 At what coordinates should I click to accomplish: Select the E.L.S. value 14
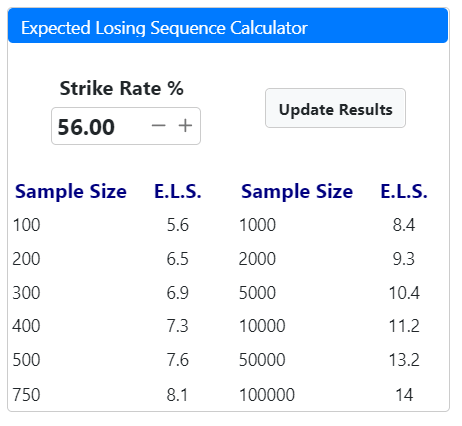coord(404,395)
